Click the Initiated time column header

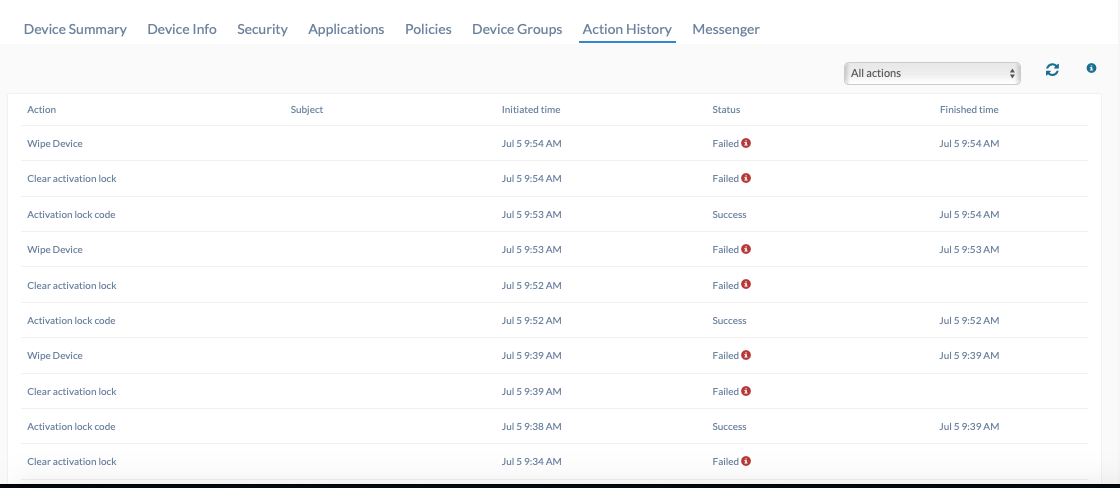pos(531,110)
